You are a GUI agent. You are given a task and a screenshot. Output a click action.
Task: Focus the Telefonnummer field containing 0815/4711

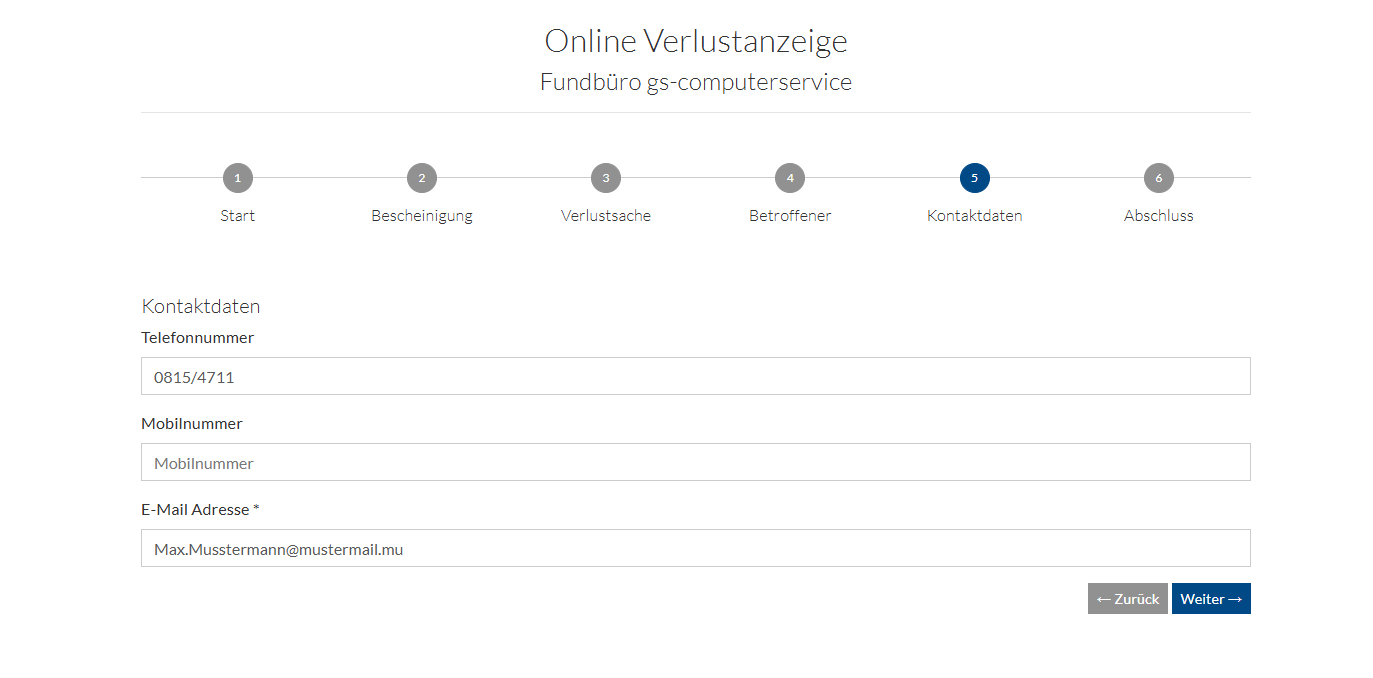(695, 377)
